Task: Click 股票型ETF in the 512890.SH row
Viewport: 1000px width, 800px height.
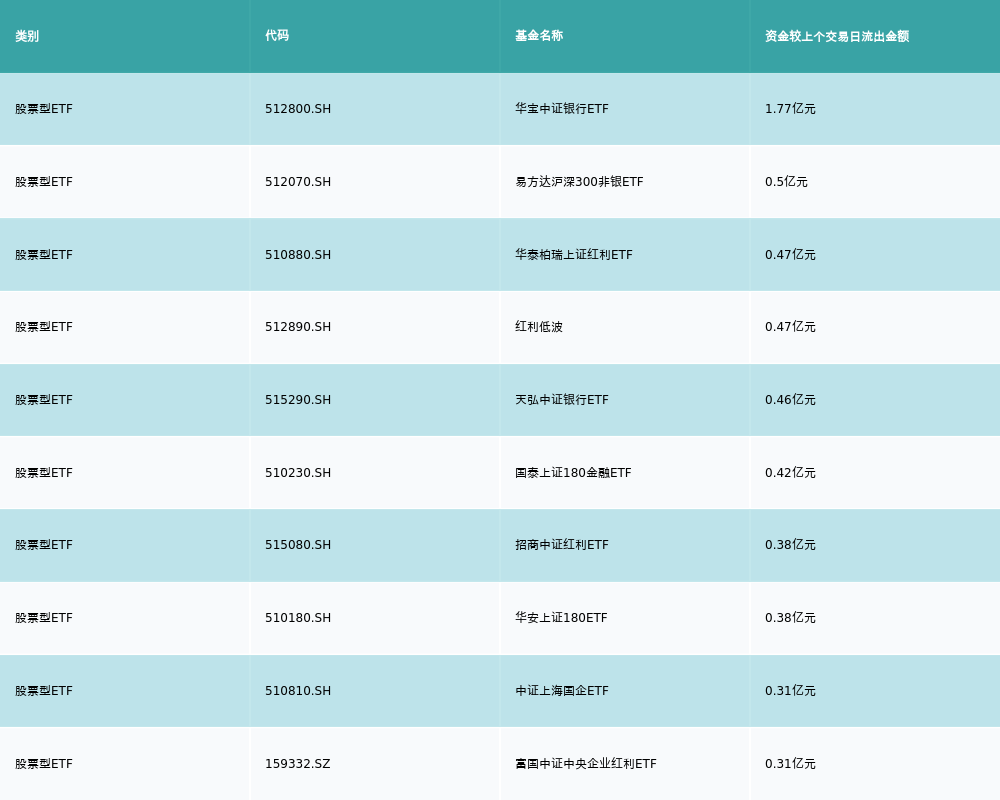Action: [x=44, y=327]
